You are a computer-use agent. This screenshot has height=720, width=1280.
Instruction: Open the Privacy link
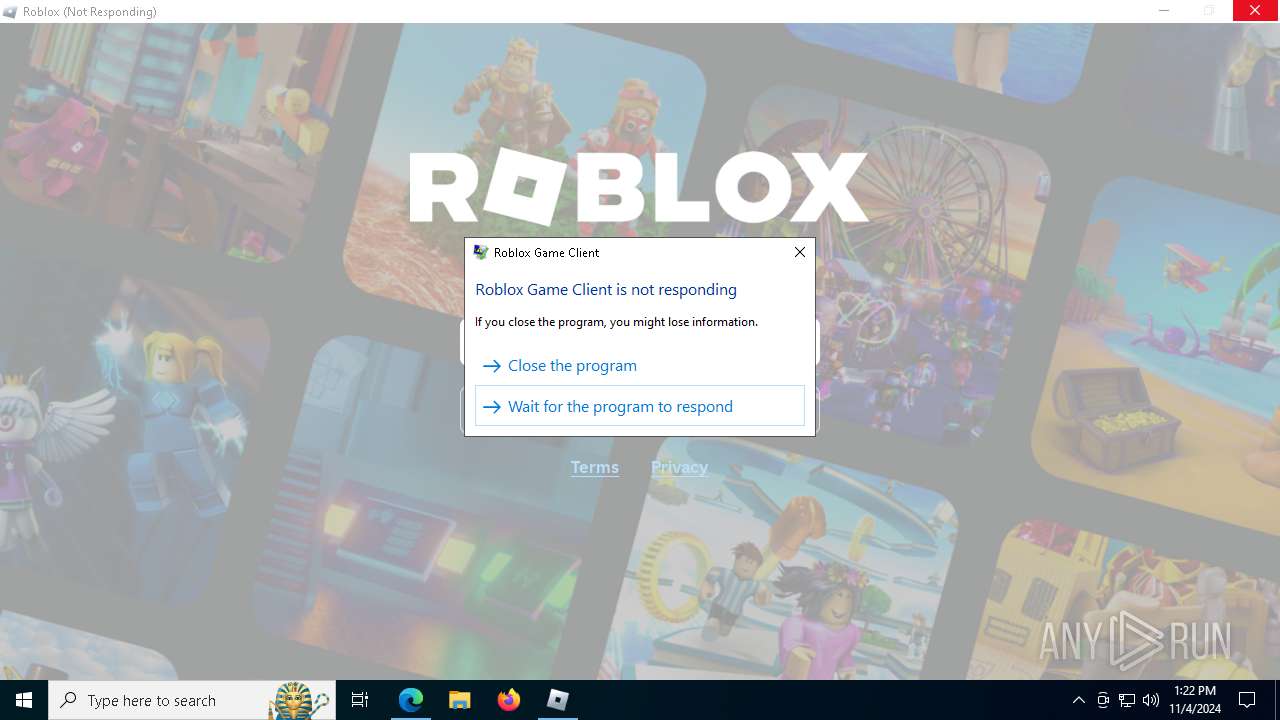point(679,467)
